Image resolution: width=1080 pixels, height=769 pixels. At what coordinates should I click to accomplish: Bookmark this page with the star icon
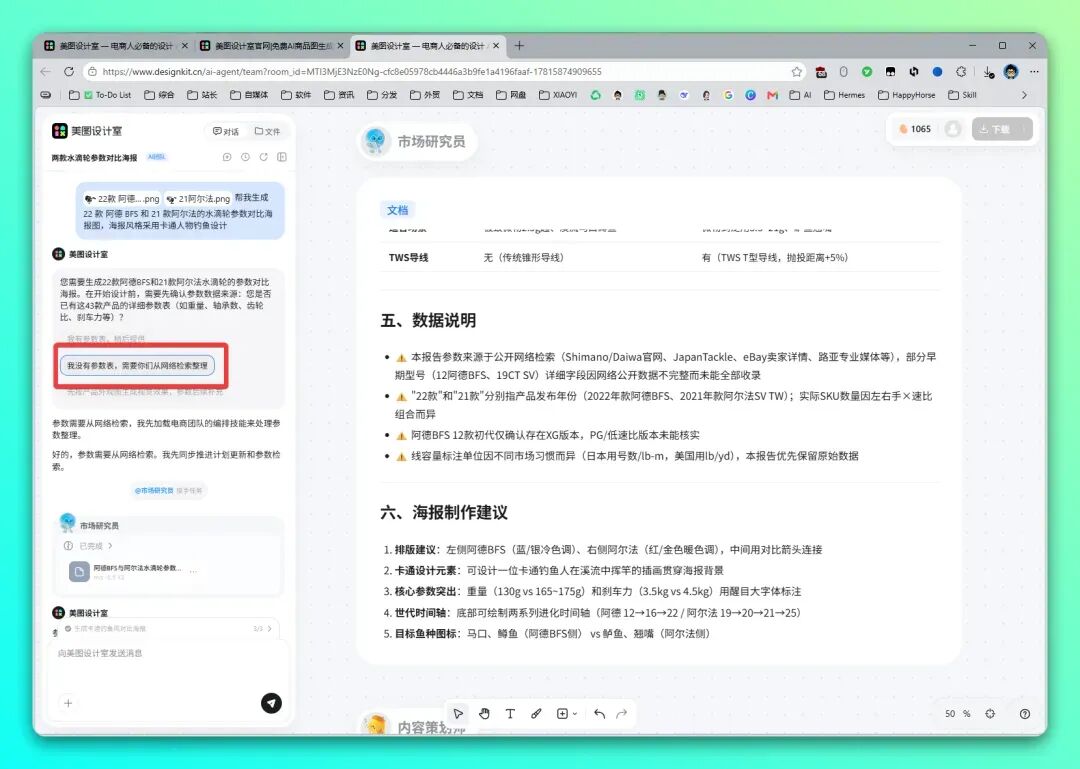click(x=797, y=72)
